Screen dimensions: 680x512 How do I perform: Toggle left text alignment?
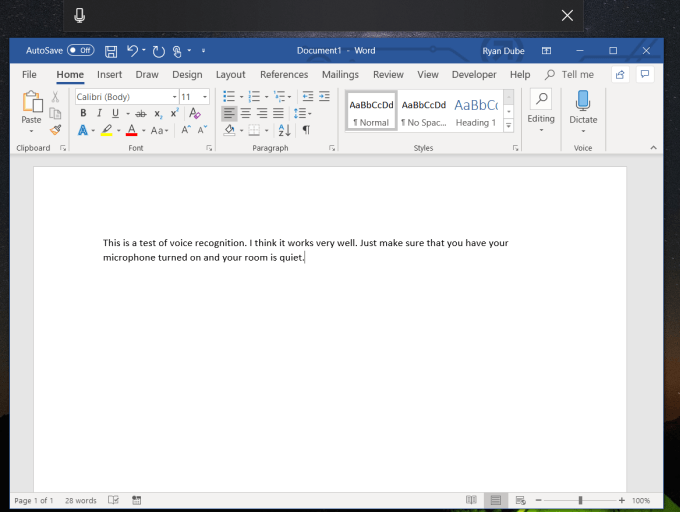point(229,114)
